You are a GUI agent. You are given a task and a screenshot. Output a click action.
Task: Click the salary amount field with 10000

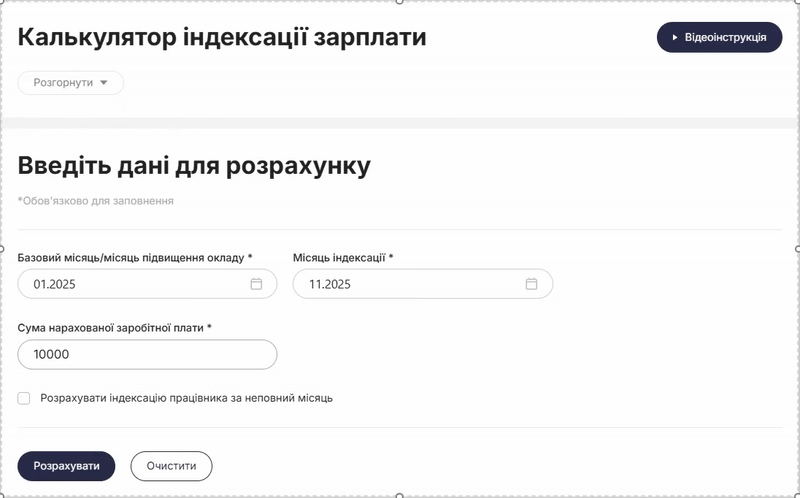pyautogui.click(x=147, y=354)
